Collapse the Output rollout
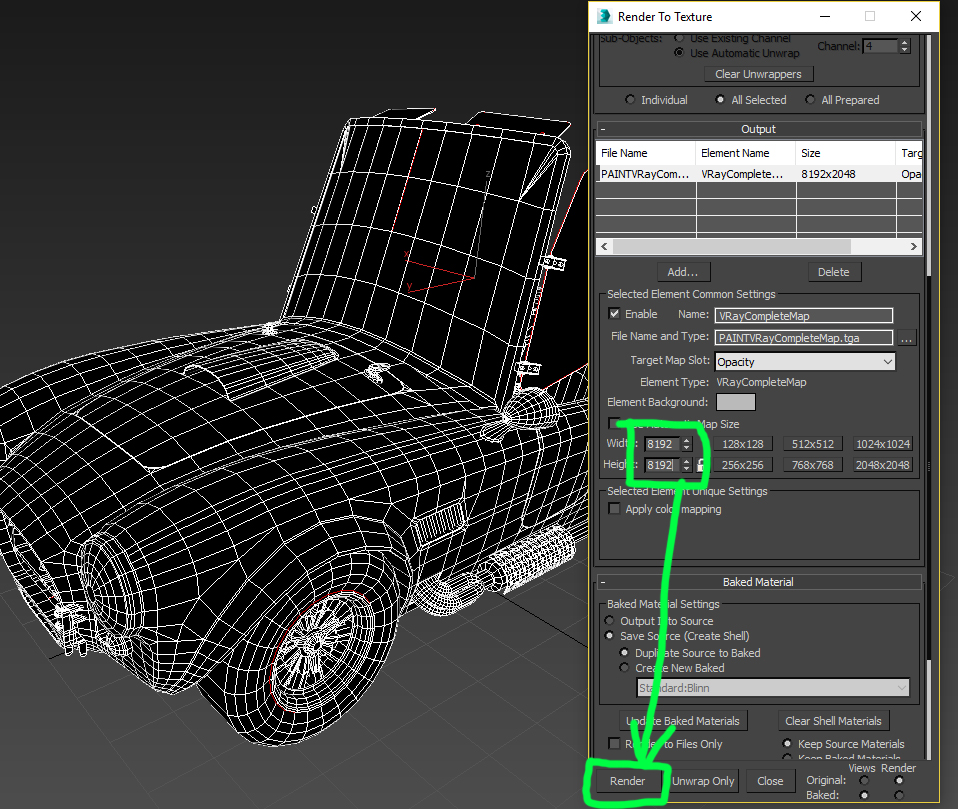The height and width of the screenshot is (809, 958). 604,129
